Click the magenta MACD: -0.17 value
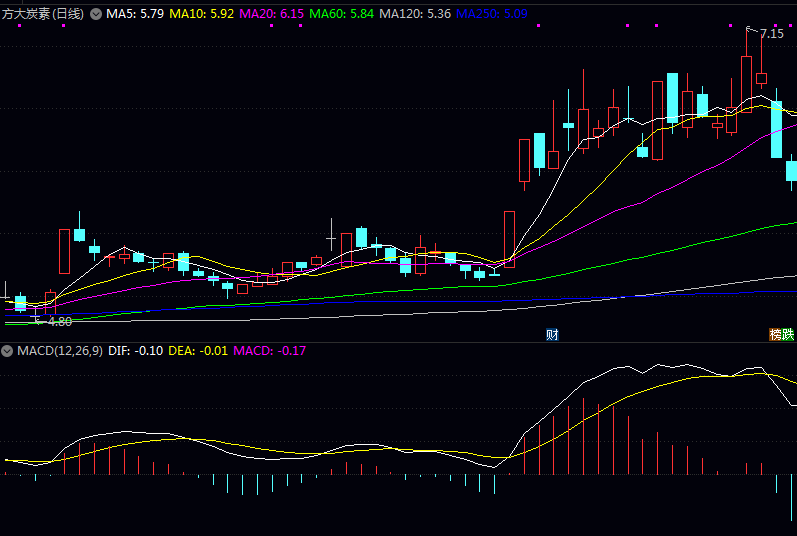The width and height of the screenshot is (797, 536). [x=269, y=351]
